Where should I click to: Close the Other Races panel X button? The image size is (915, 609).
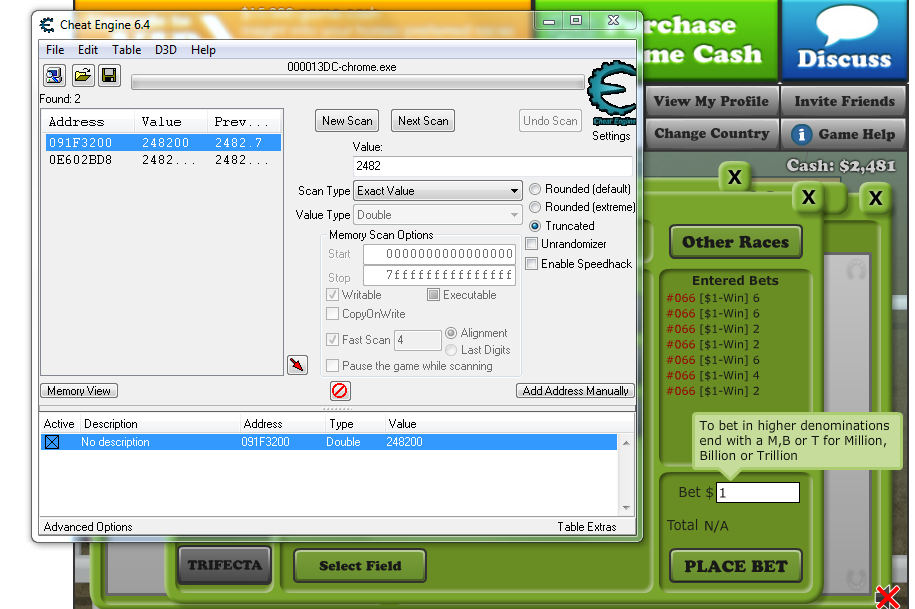click(808, 197)
